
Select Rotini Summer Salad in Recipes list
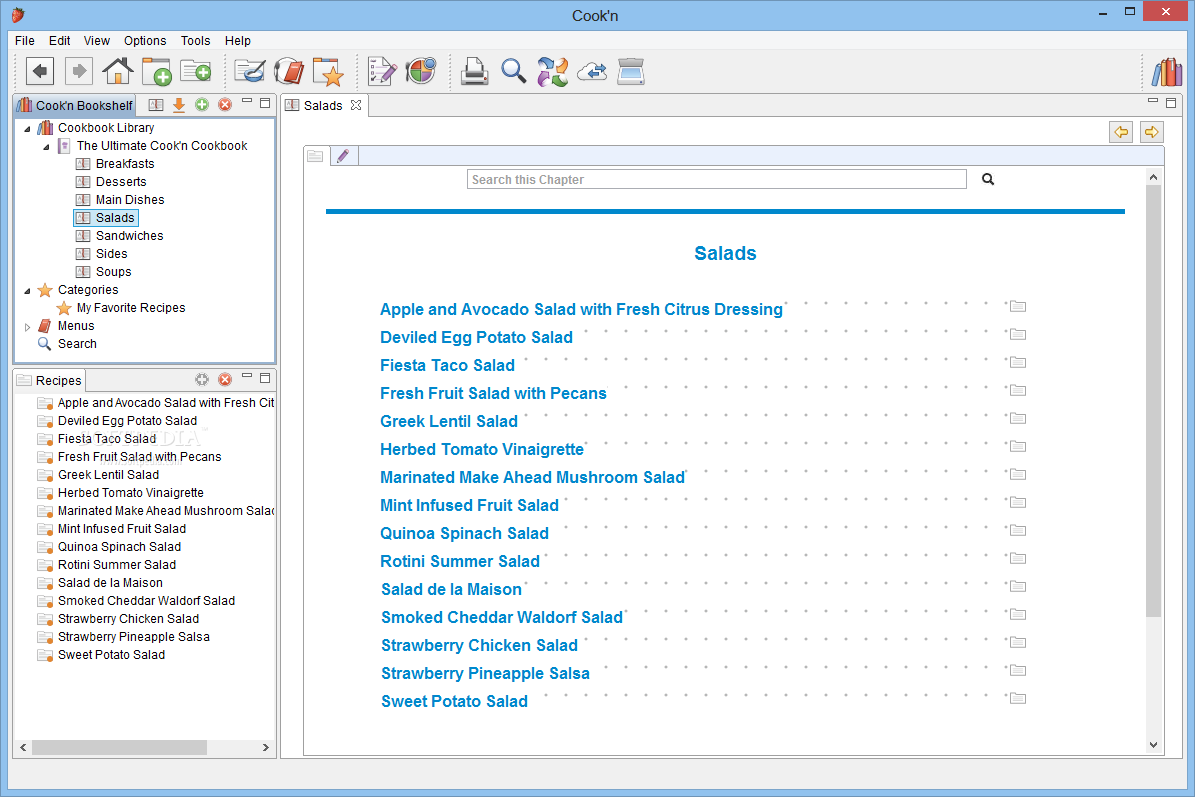pos(117,565)
